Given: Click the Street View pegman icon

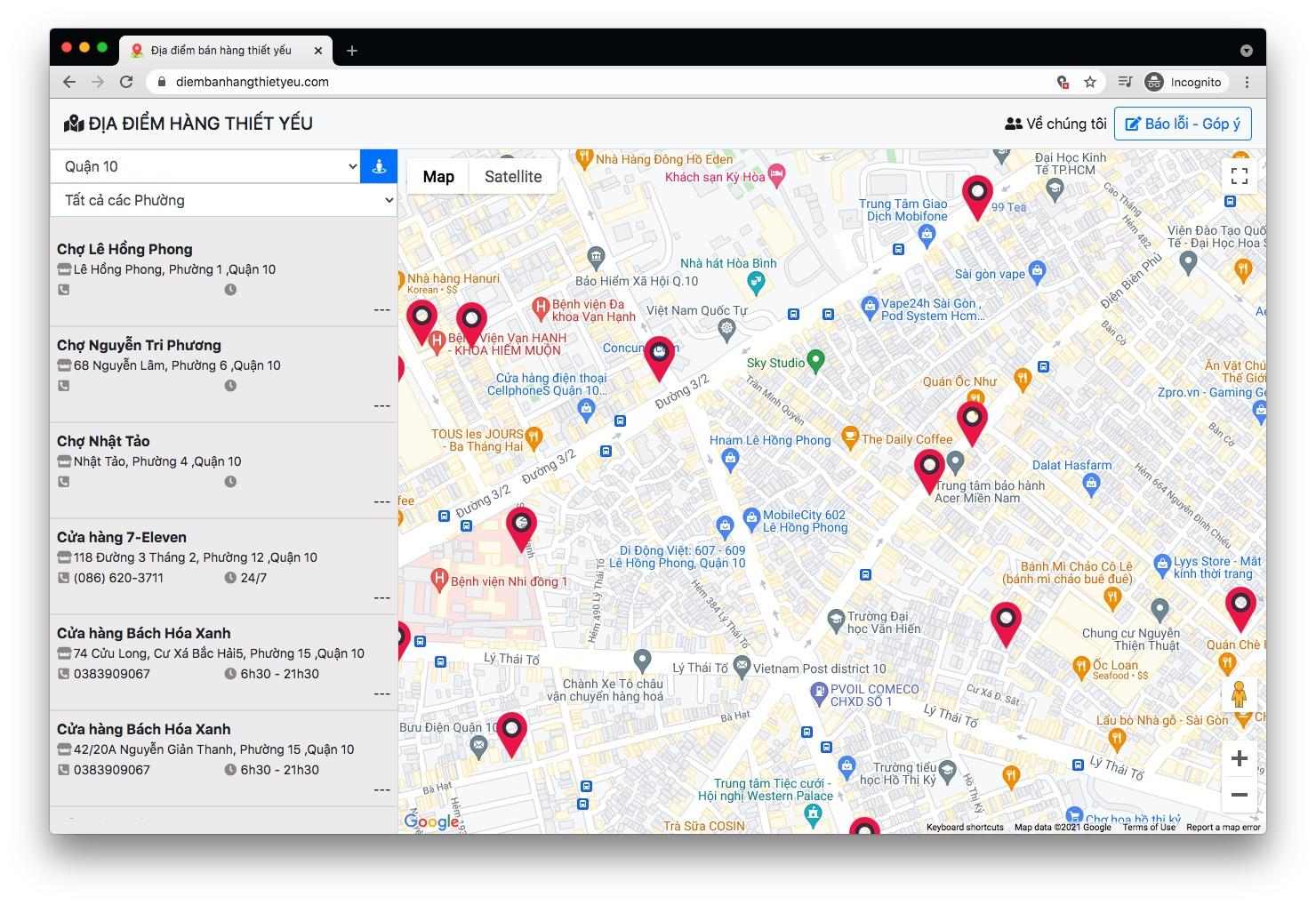Looking at the screenshot, I should point(1240,694).
